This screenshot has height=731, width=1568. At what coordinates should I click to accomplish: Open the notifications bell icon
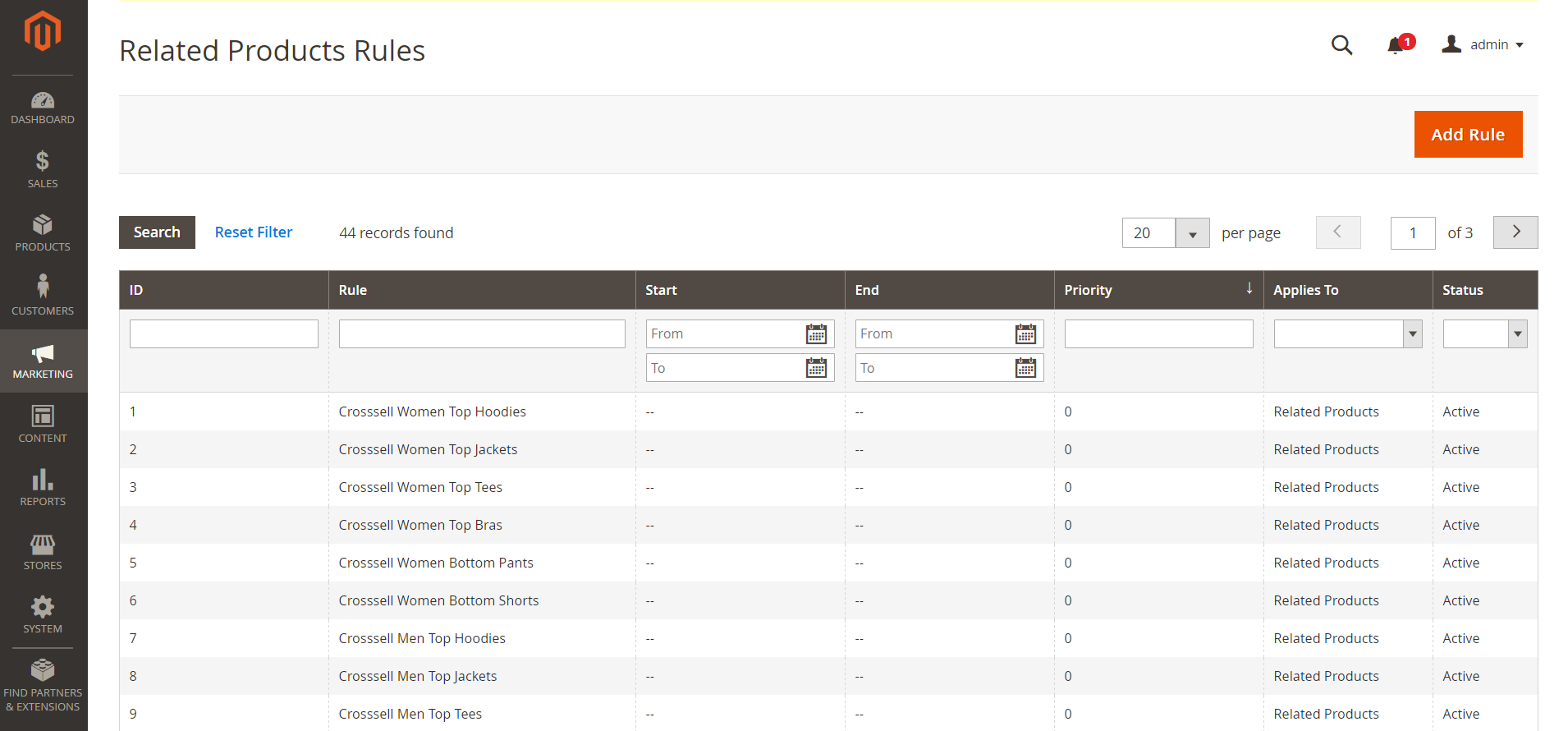1396,45
